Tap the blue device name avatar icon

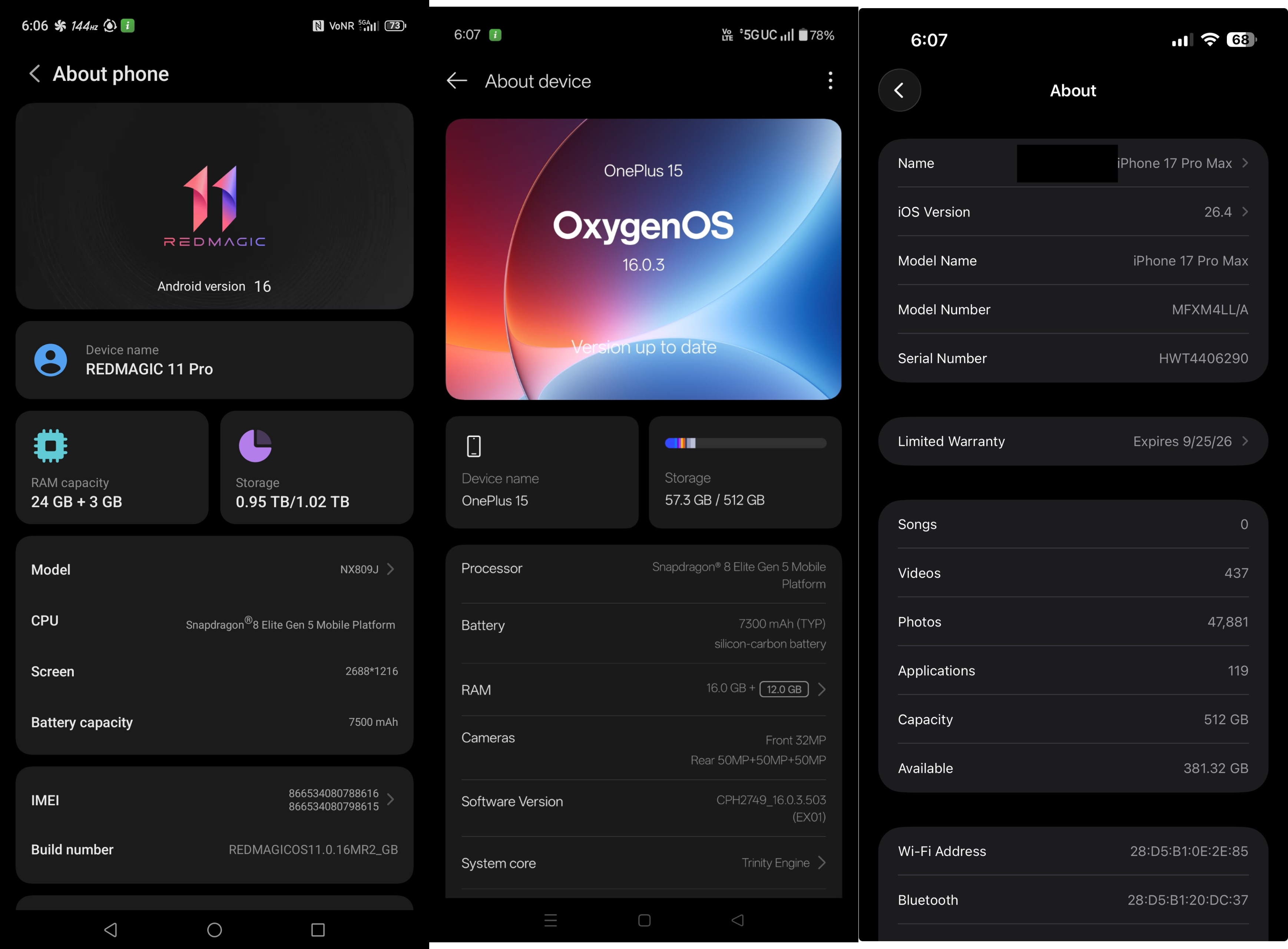click(x=50, y=360)
